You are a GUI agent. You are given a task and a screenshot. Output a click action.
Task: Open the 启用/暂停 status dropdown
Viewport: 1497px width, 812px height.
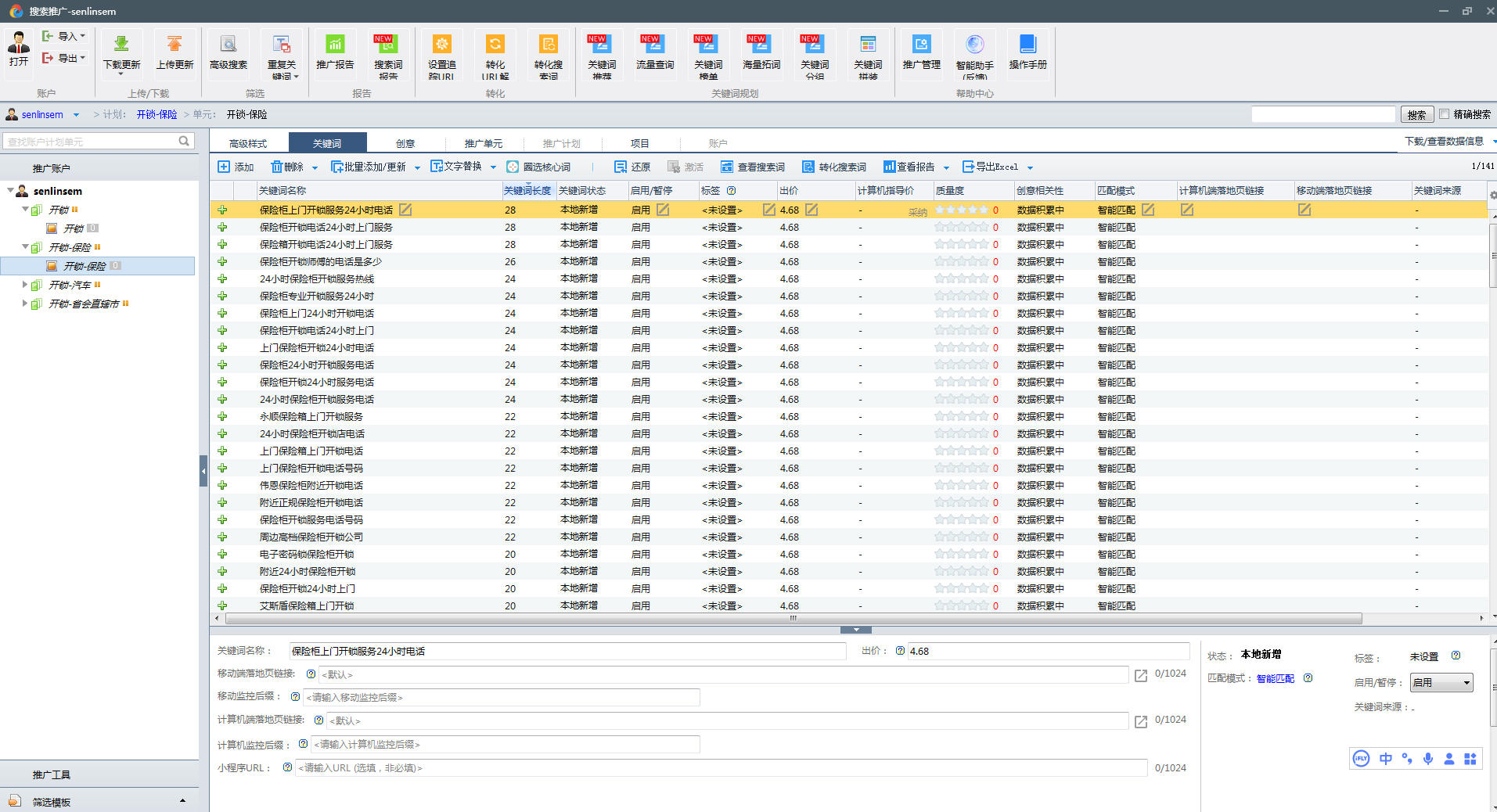click(1441, 683)
